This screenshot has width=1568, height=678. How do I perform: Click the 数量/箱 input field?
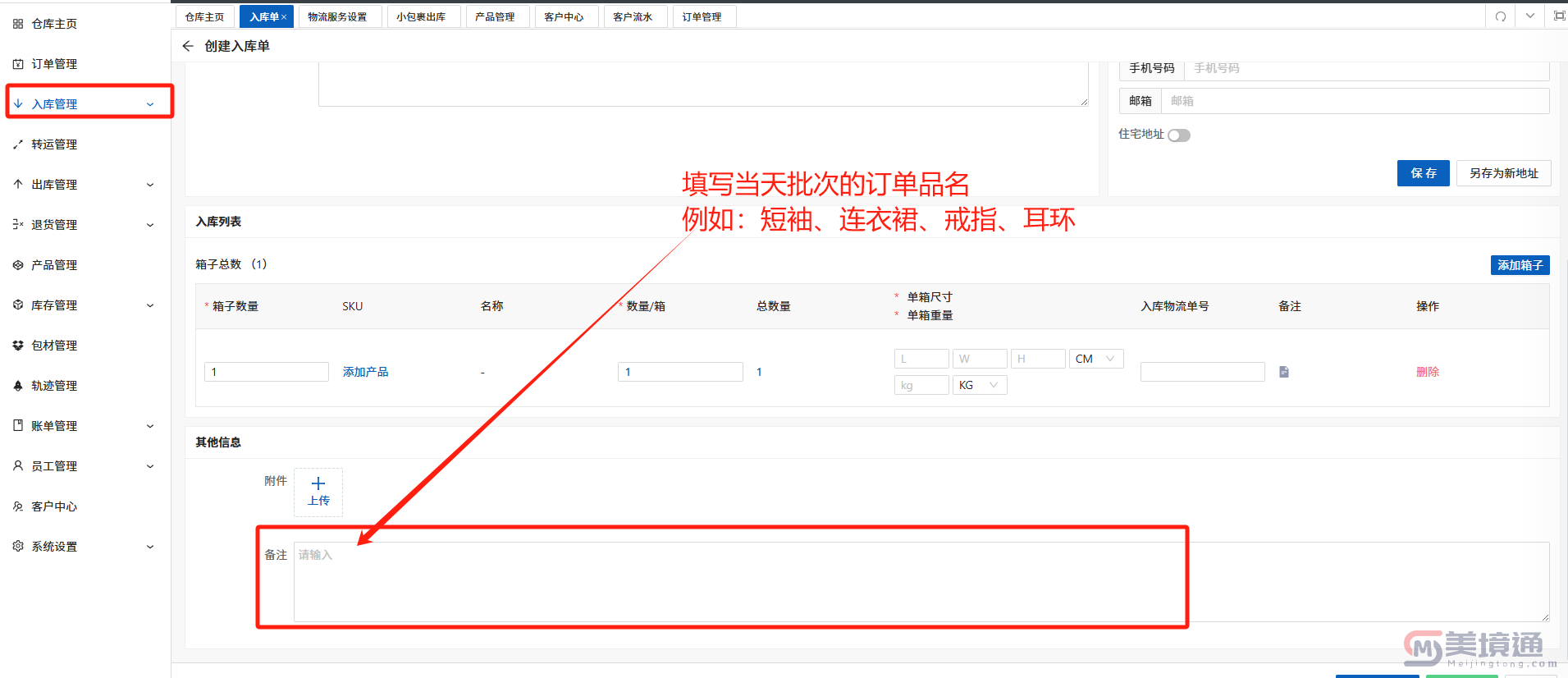coord(680,372)
